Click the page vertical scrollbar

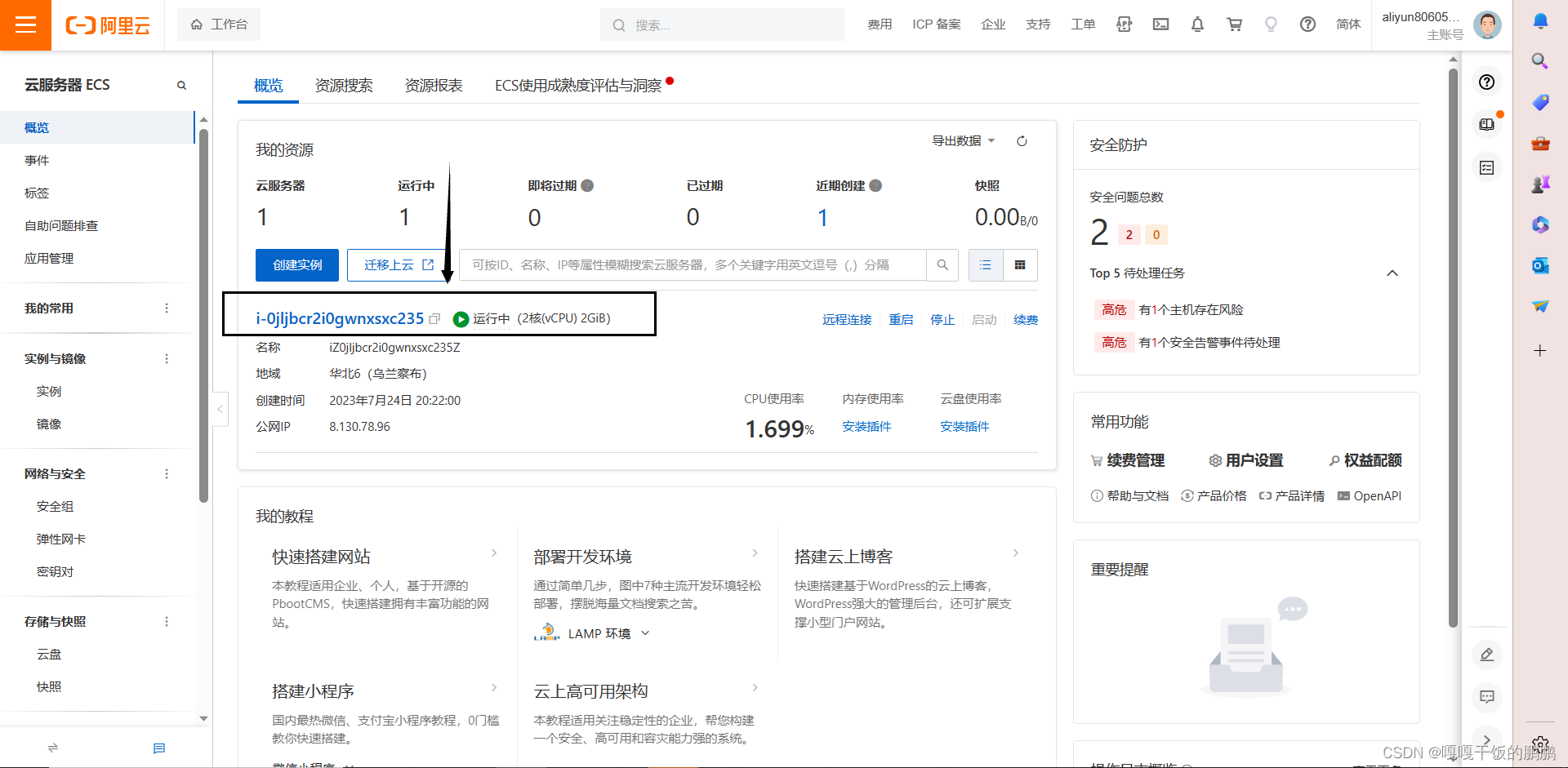pyautogui.click(x=1453, y=347)
